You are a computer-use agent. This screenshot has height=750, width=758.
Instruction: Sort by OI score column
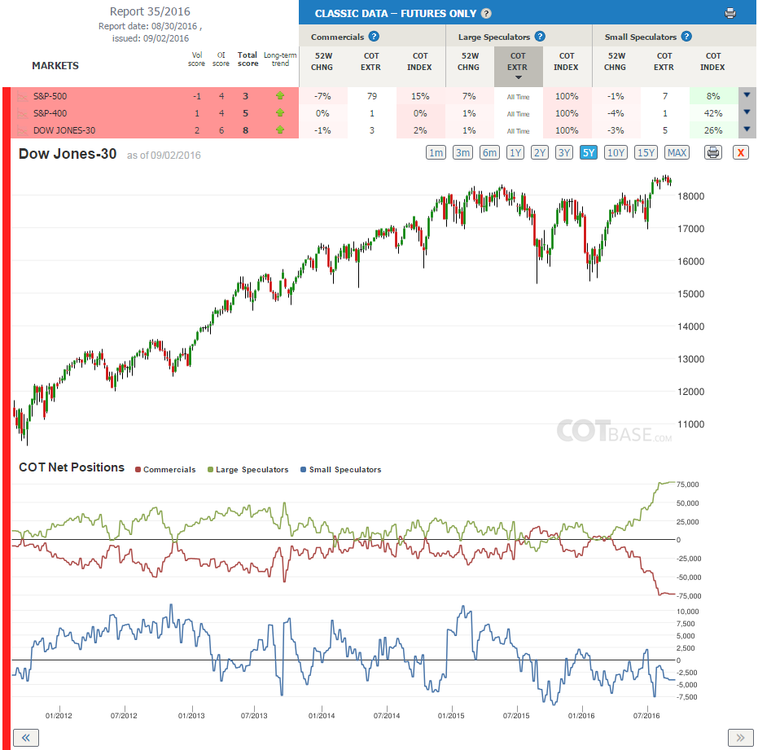(221, 59)
